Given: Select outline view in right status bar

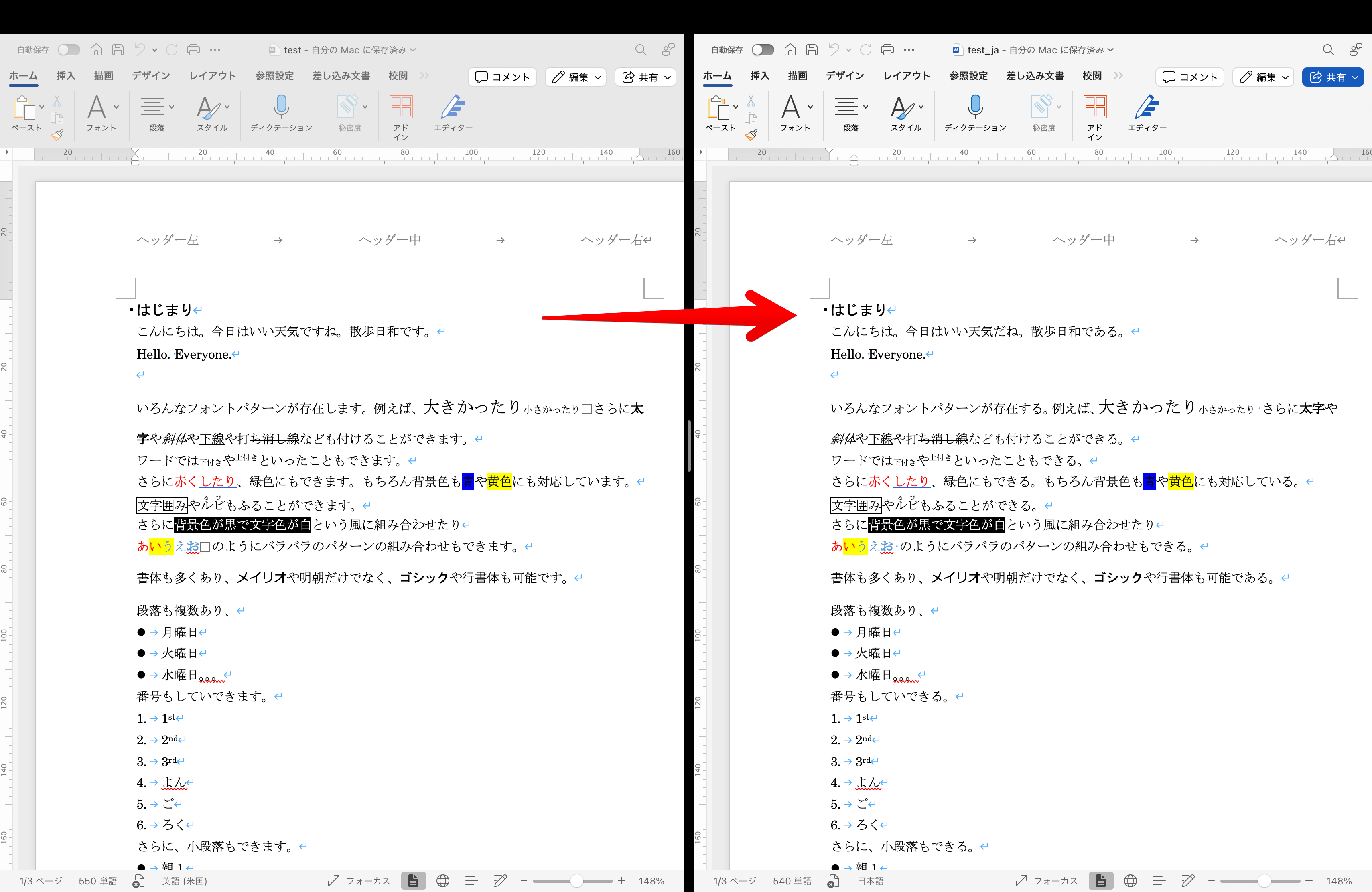Looking at the screenshot, I should pos(1159,881).
